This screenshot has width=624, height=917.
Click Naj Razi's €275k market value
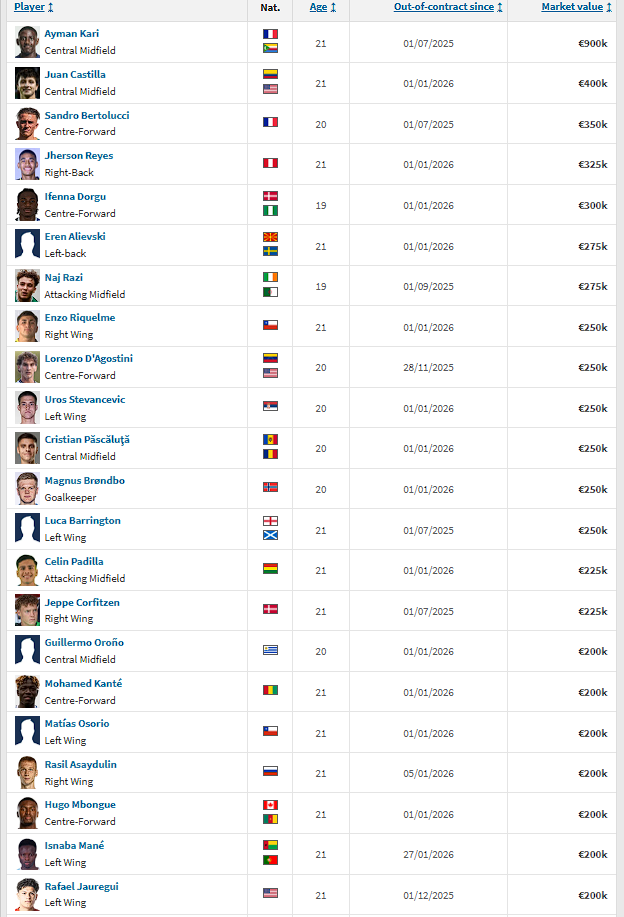[x=592, y=287]
